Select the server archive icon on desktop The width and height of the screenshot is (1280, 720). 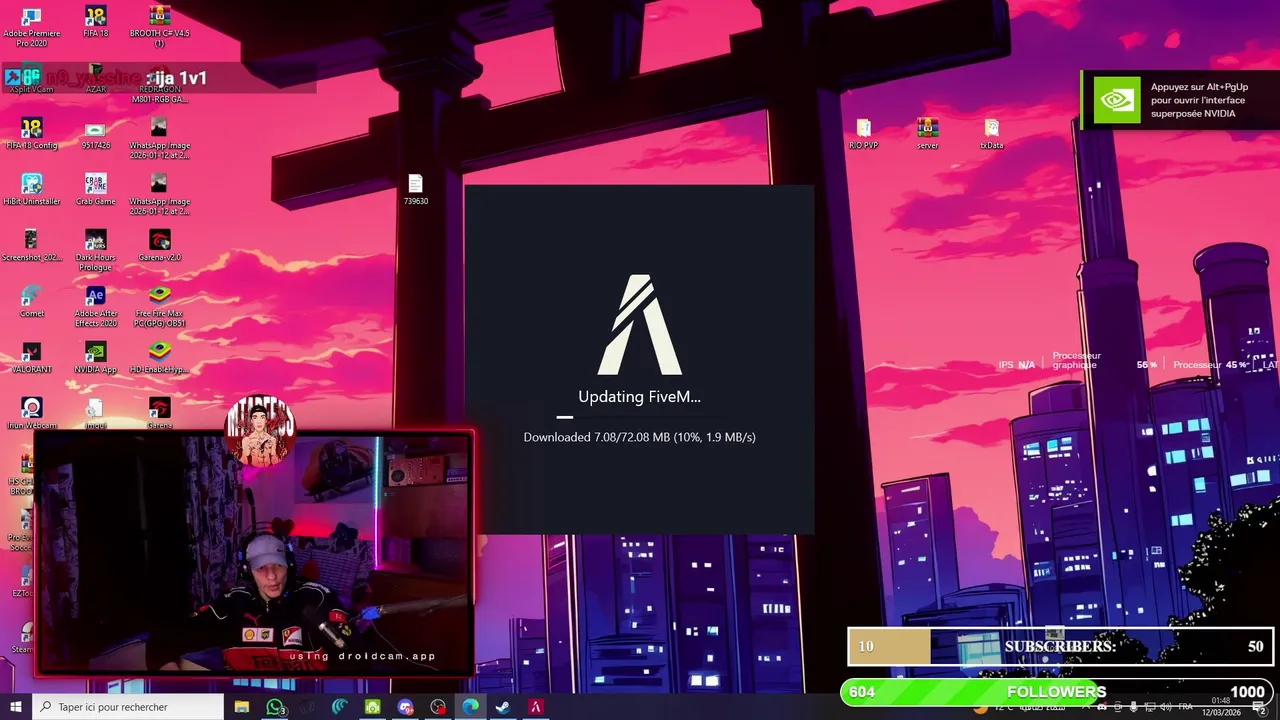(x=927, y=134)
